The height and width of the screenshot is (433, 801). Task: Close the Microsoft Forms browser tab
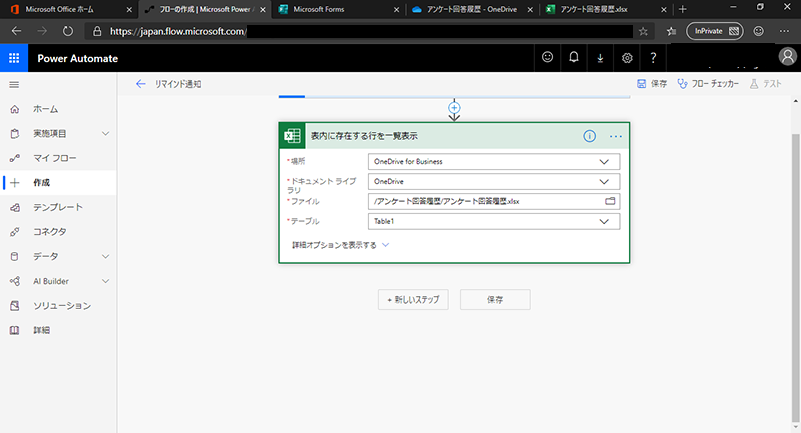click(396, 10)
